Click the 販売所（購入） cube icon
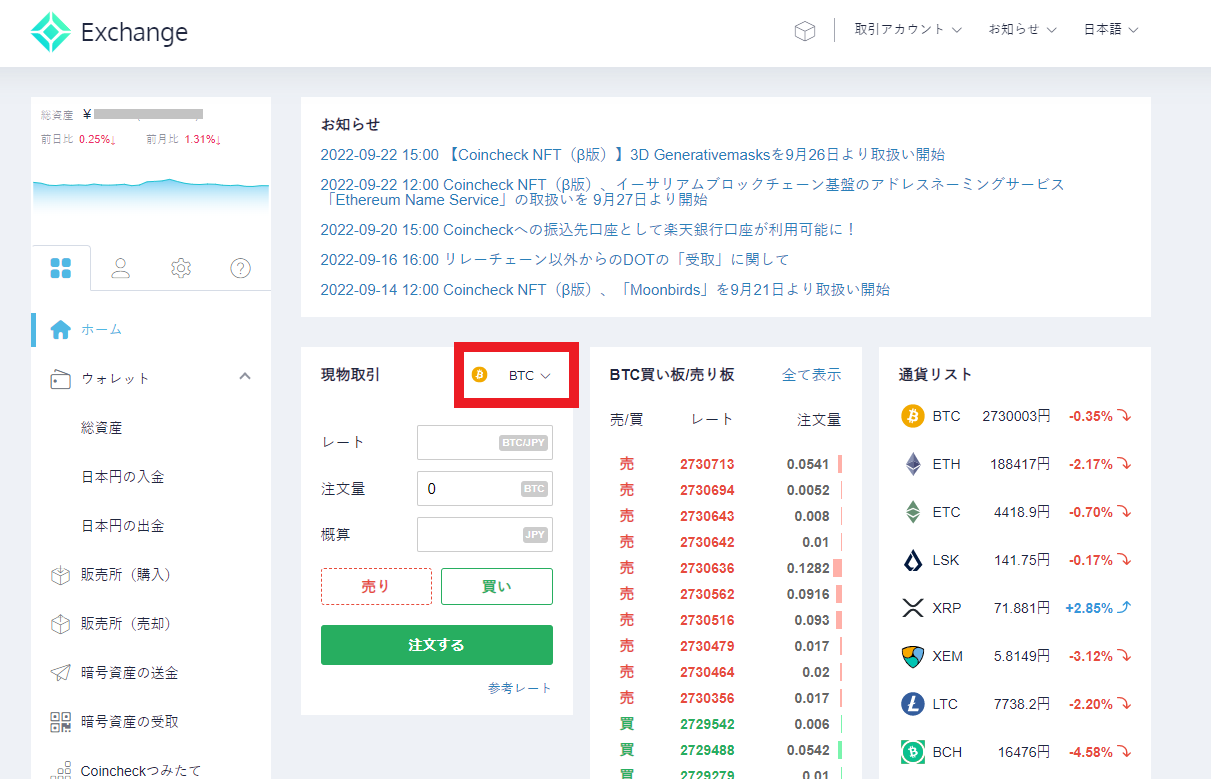The height and width of the screenshot is (779, 1211). pyautogui.click(x=60, y=575)
